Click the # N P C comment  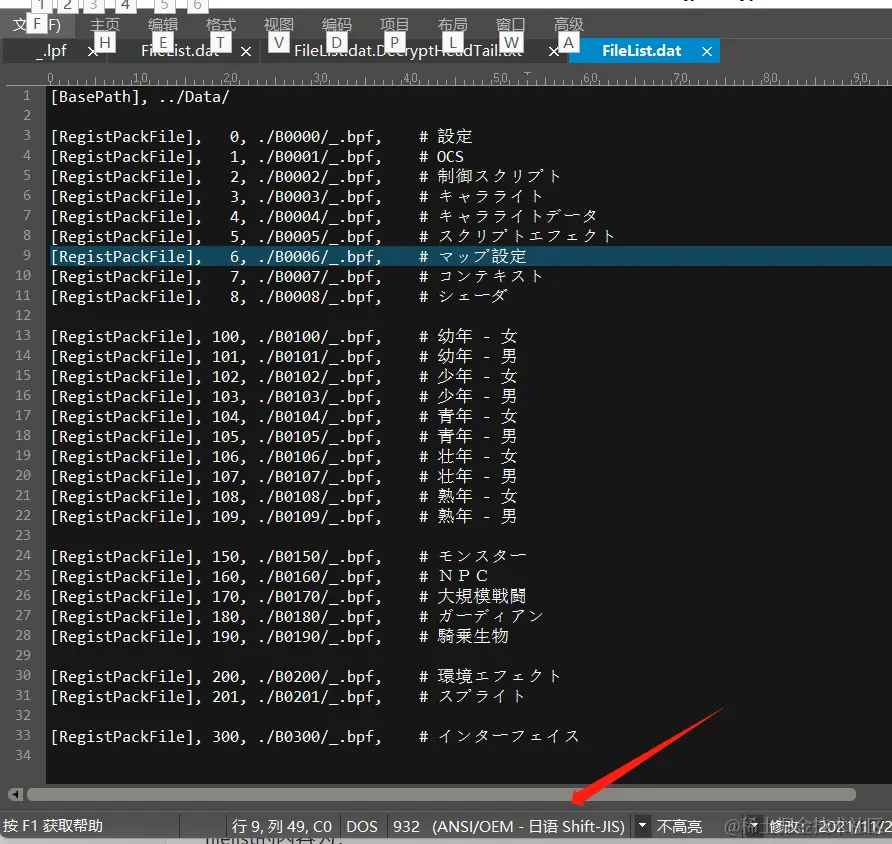[x=453, y=576]
